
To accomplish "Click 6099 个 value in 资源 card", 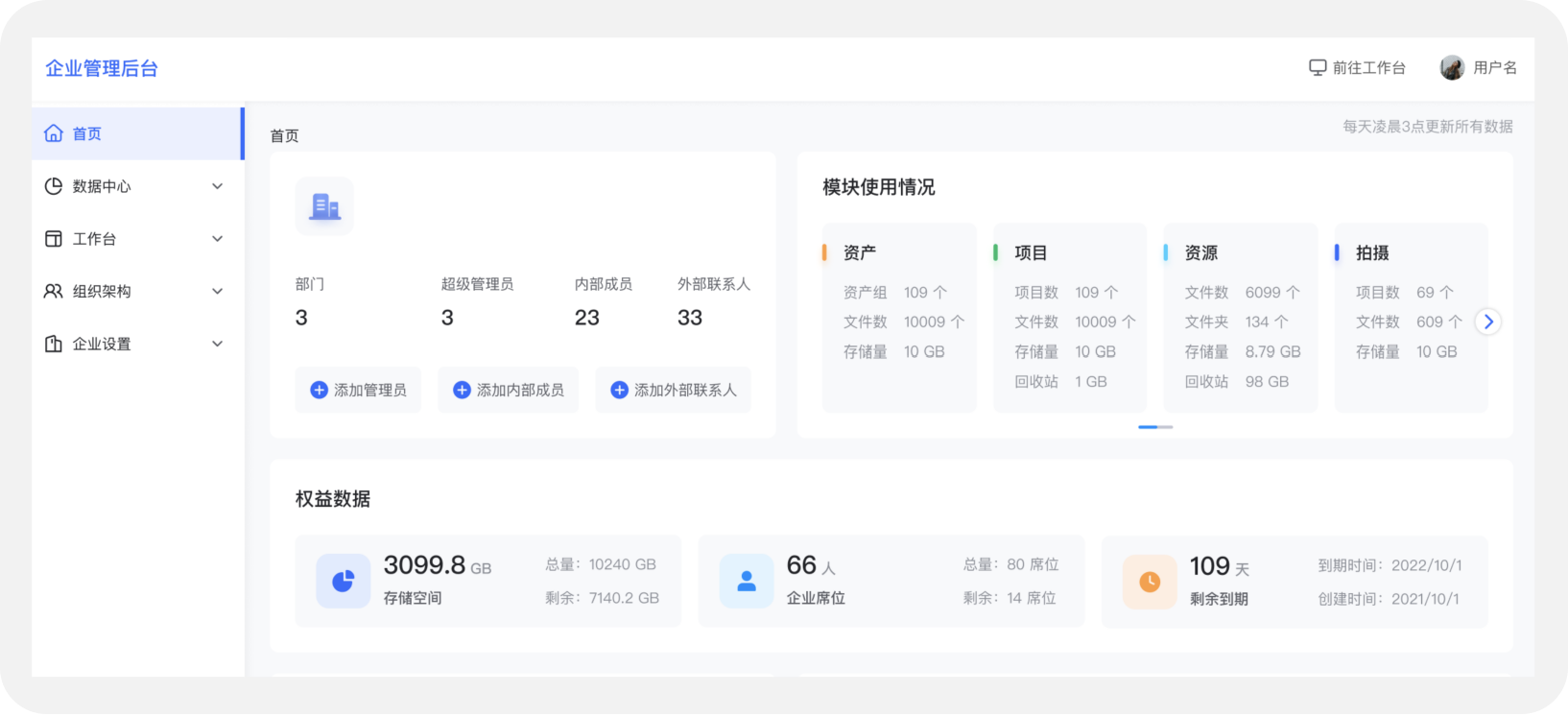I will coord(1272,293).
